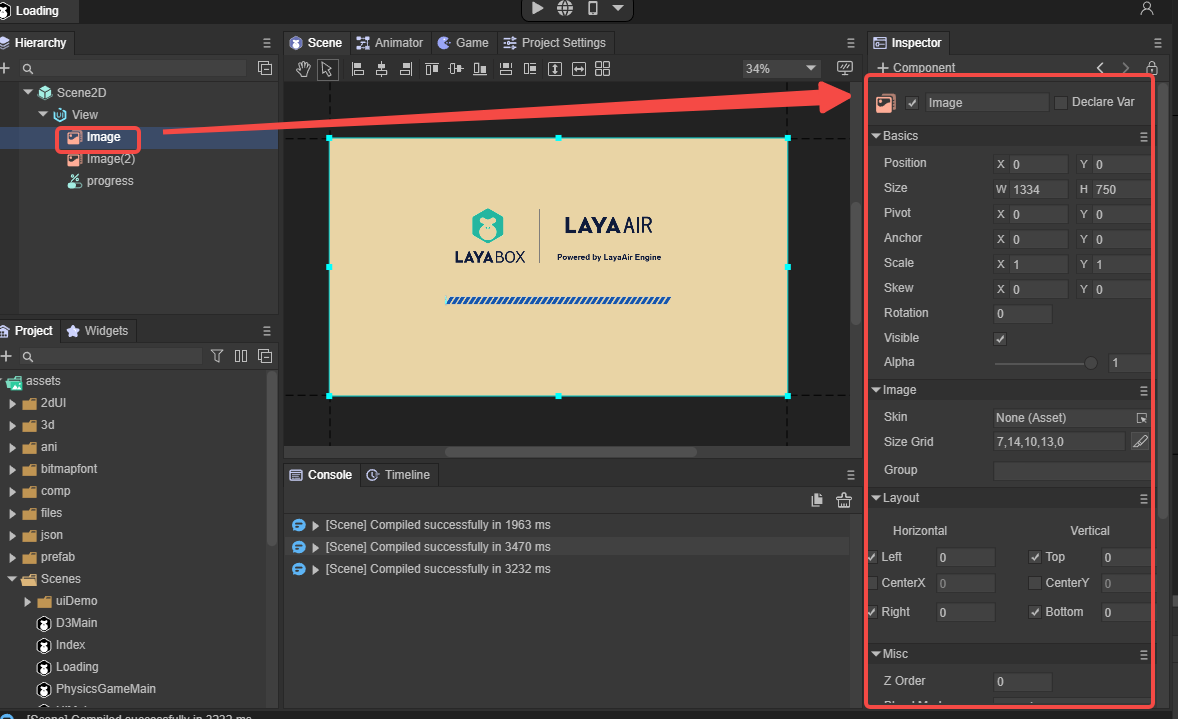1178x719 pixels.
Task: Switch to the Animator tab
Action: coord(390,43)
